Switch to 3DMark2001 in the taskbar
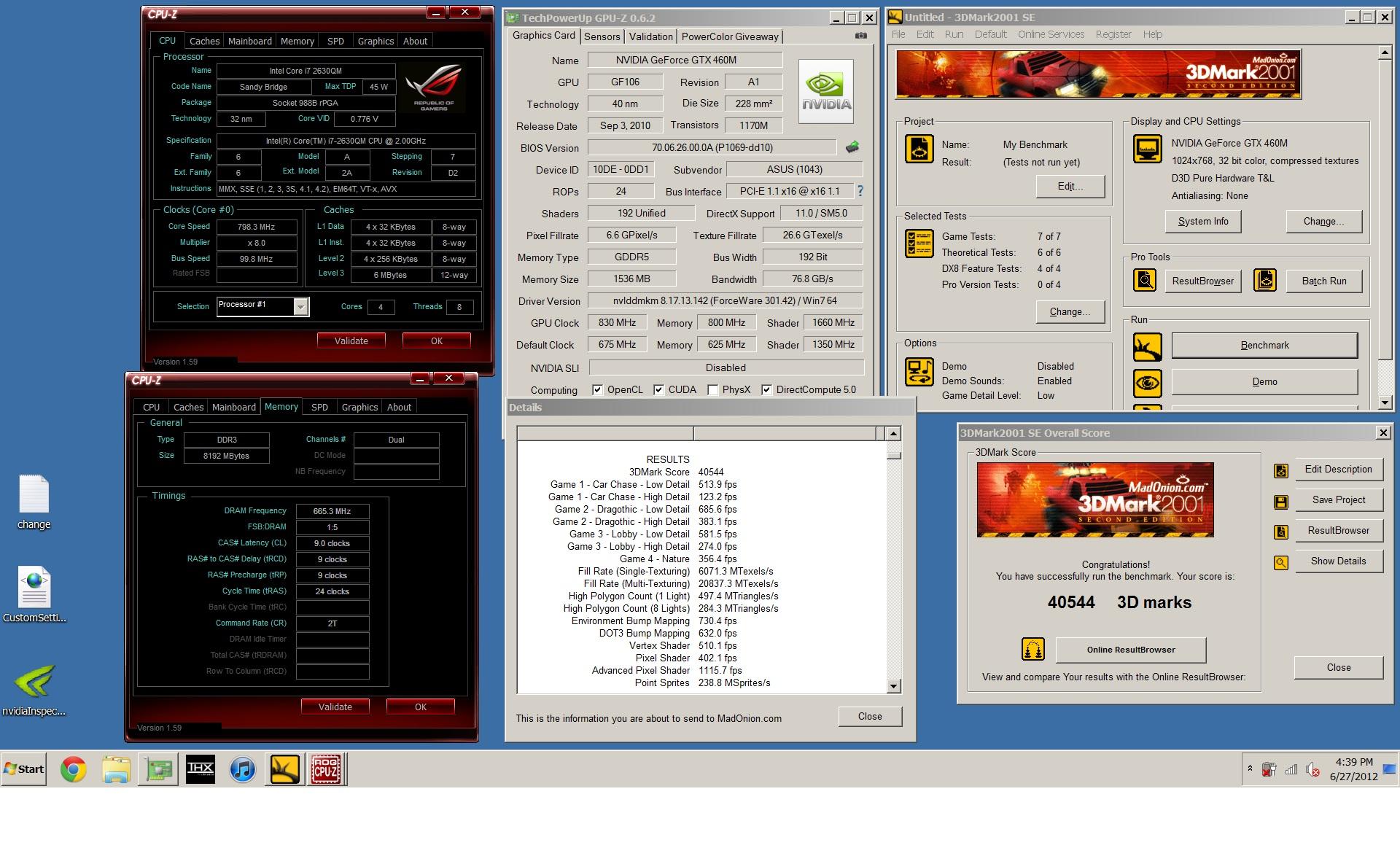This screenshot has height=848, width=1400. click(x=284, y=769)
